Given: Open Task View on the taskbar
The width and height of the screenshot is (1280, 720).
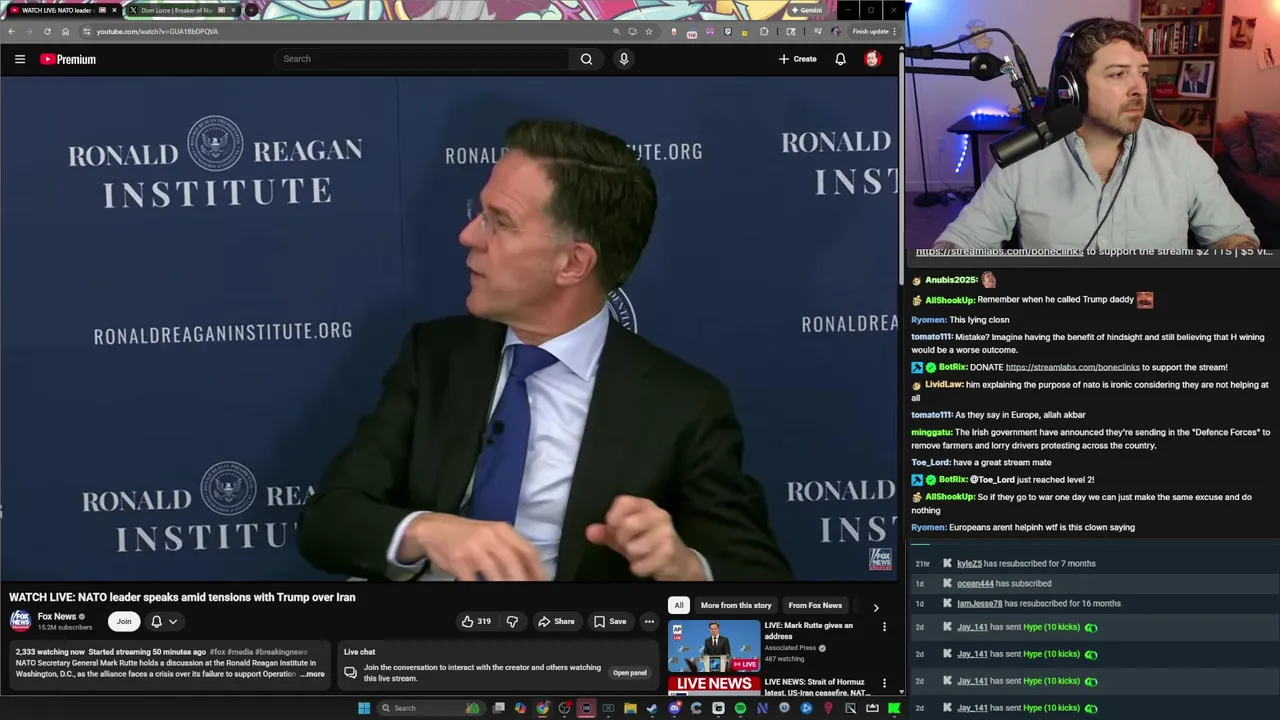Looking at the screenshot, I should (499, 708).
